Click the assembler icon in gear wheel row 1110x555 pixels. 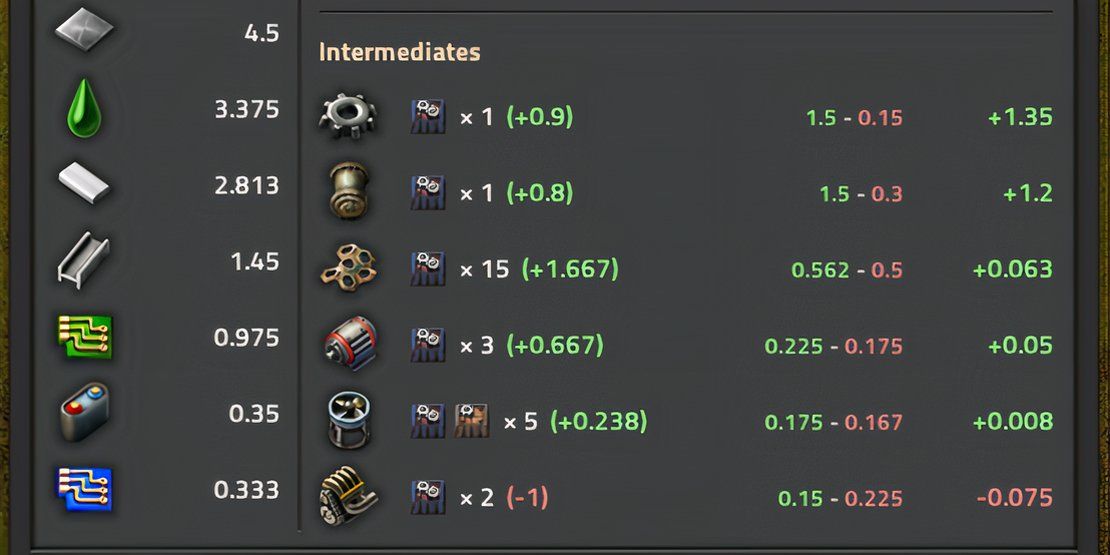pyautogui.click(x=428, y=116)
